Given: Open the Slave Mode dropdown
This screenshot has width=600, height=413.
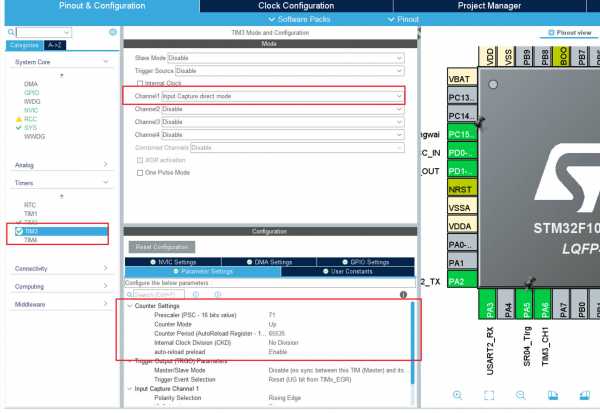Looking at the screenshot, I should click(285, 58).
